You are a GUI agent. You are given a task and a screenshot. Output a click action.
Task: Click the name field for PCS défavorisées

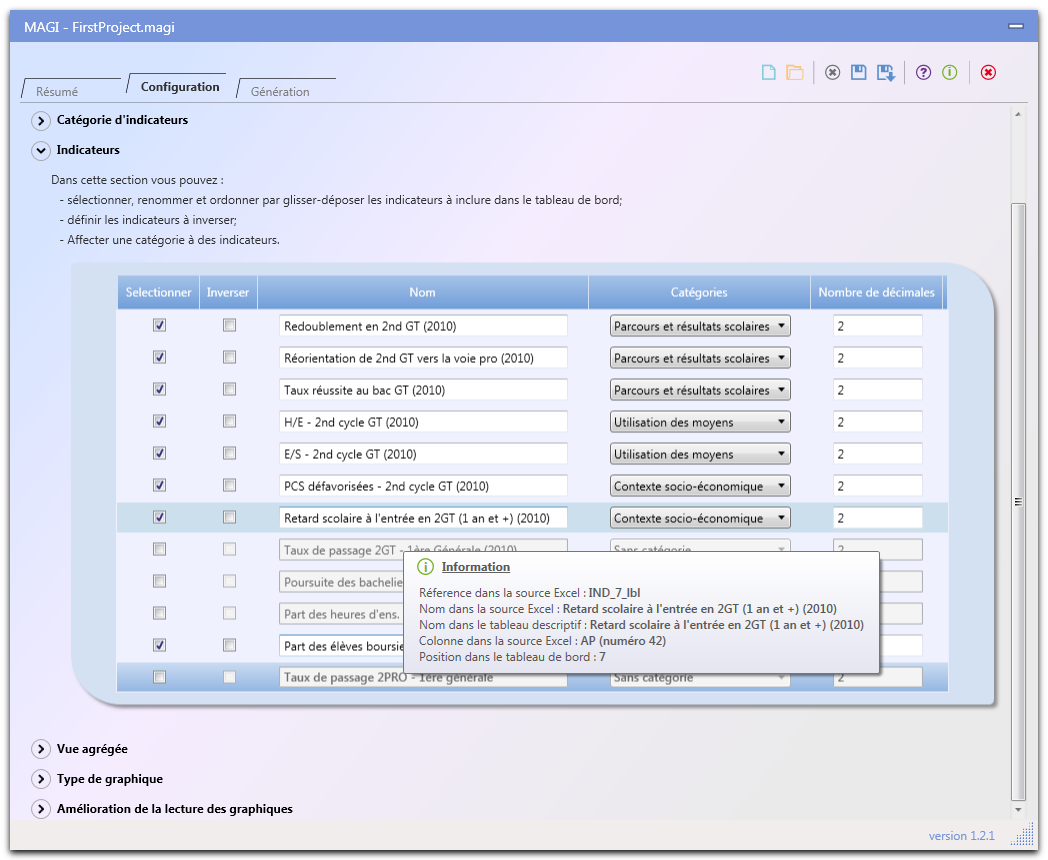click(x=423, y=486)
